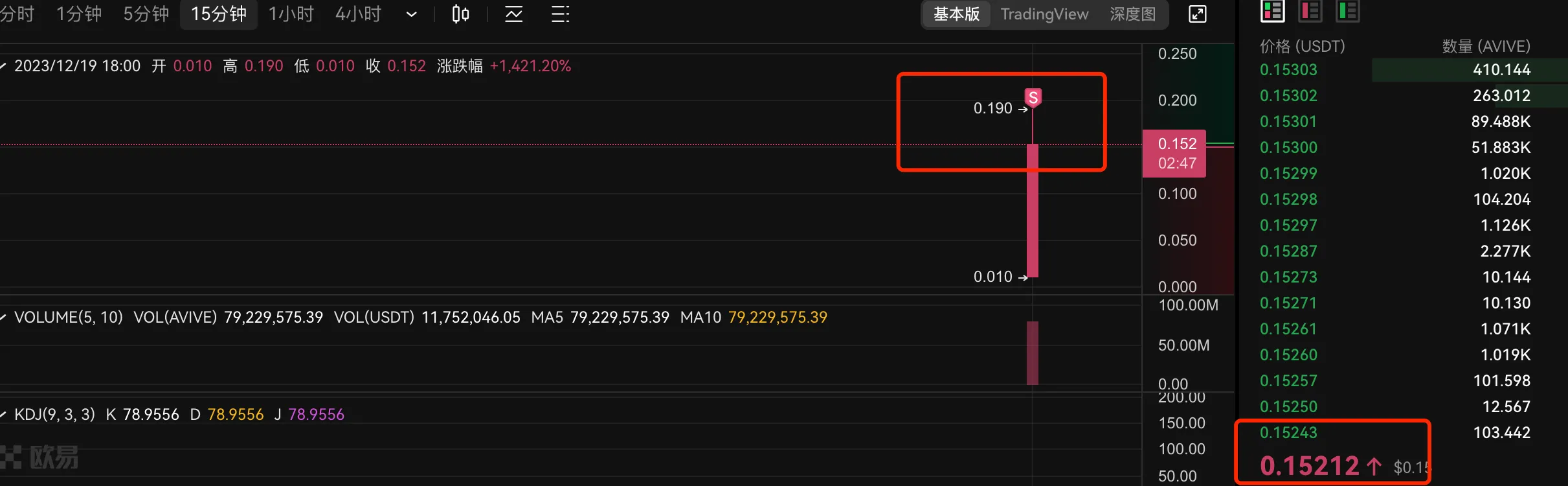Click order book price 0.15250
1568x486 pixels.
pyautogui.click(x=1288, y=406)
